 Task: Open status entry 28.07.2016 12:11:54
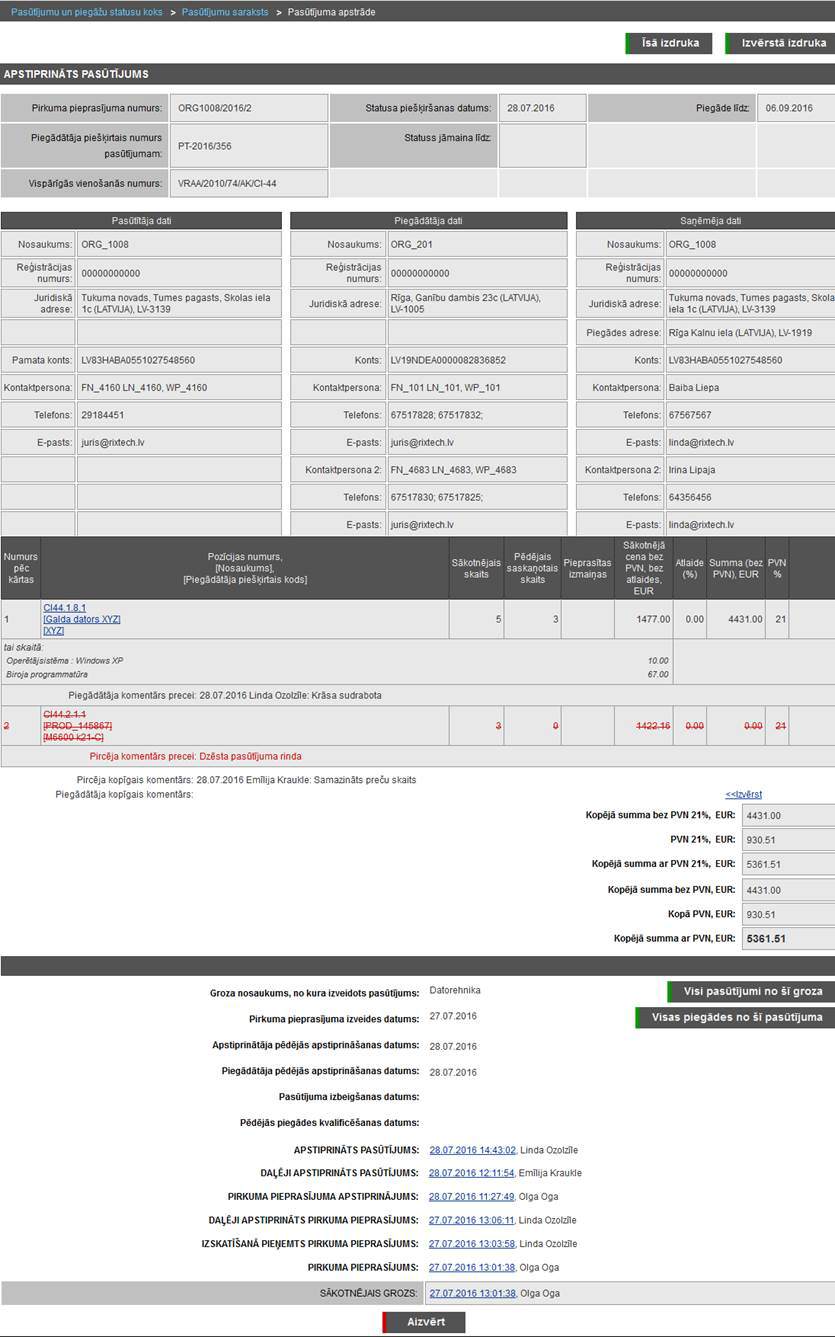[x=472, y=1173]
